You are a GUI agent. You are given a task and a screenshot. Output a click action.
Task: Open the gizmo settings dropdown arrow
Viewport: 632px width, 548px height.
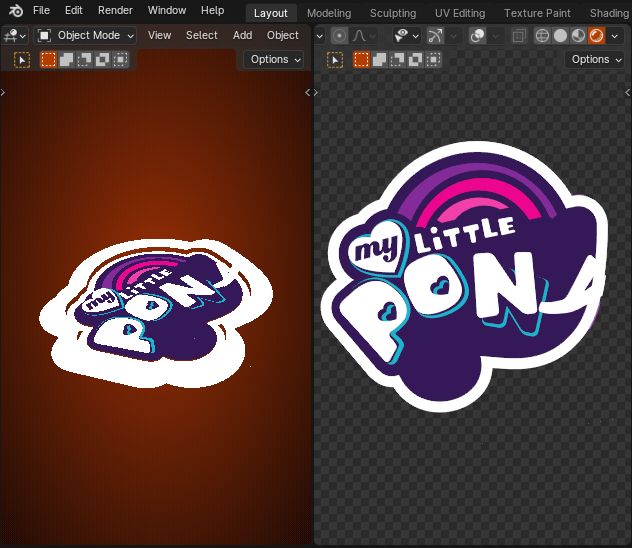pos(453,36)
